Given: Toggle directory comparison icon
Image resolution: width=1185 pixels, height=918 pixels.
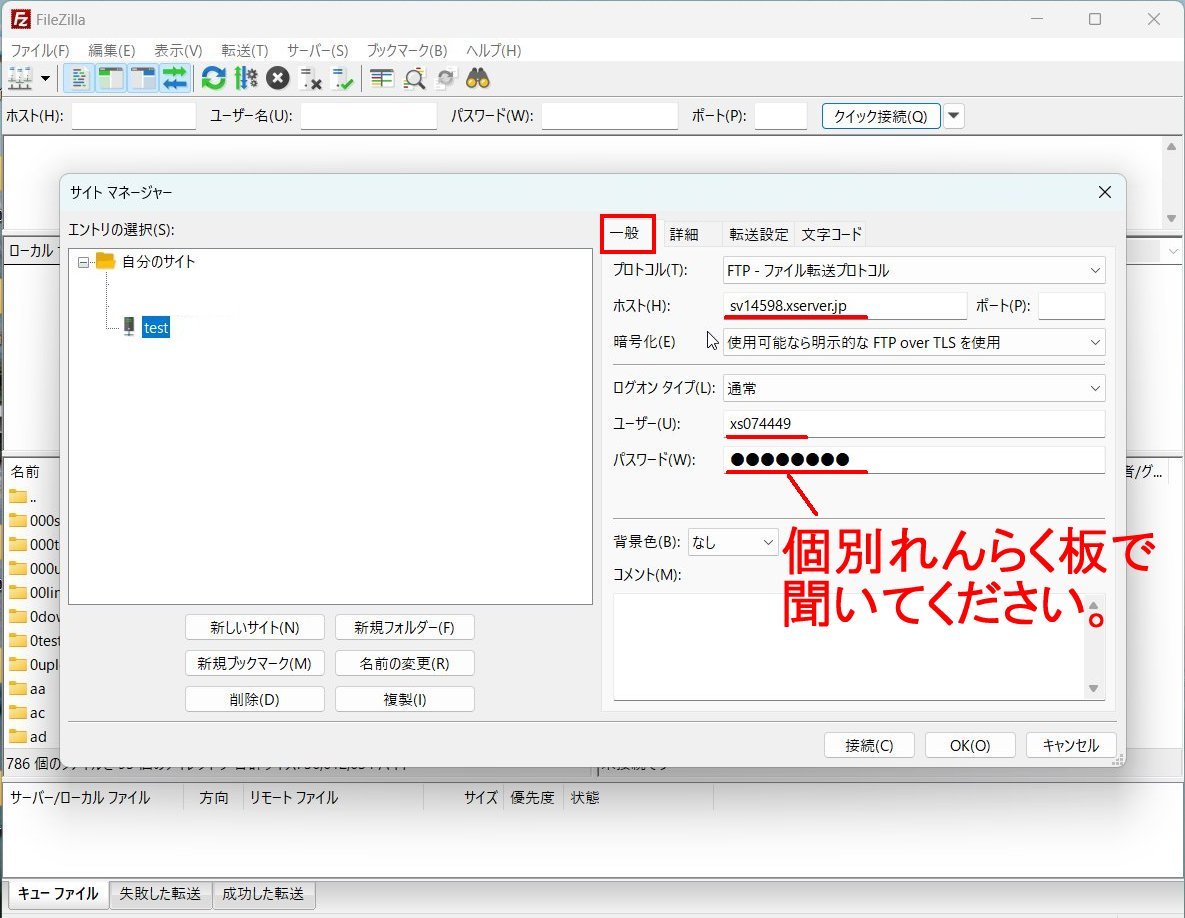Looking at the screenshot, I should (414, 79).
